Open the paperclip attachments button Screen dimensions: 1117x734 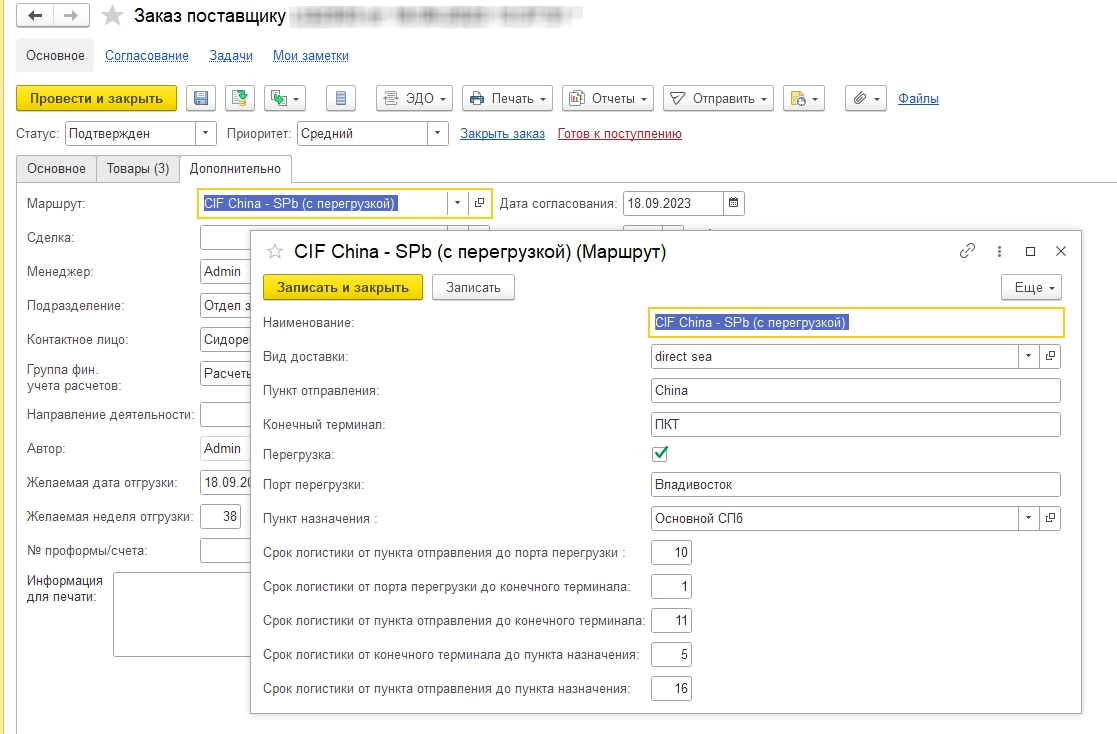866,98
